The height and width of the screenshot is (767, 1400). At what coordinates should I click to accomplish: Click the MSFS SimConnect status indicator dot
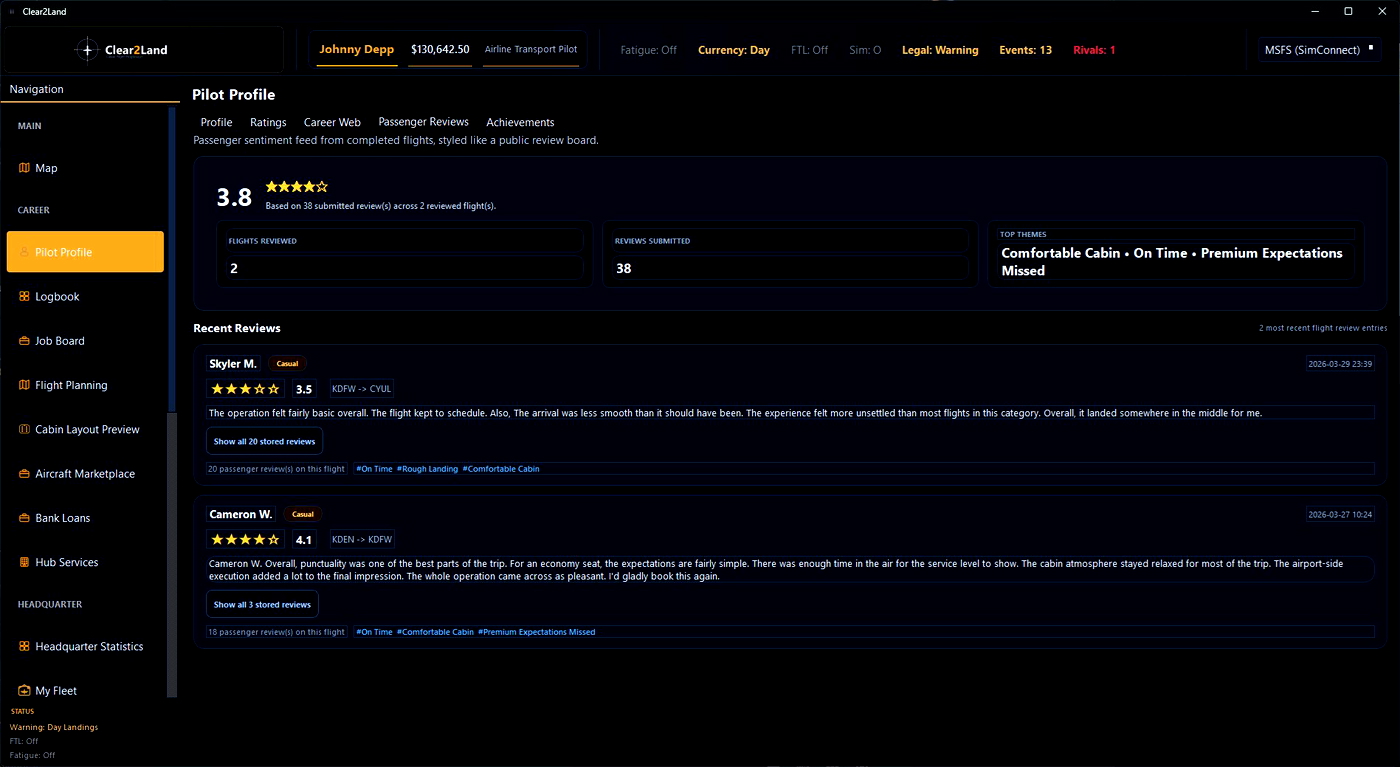pyautogui.click(x=1370, y=46)
